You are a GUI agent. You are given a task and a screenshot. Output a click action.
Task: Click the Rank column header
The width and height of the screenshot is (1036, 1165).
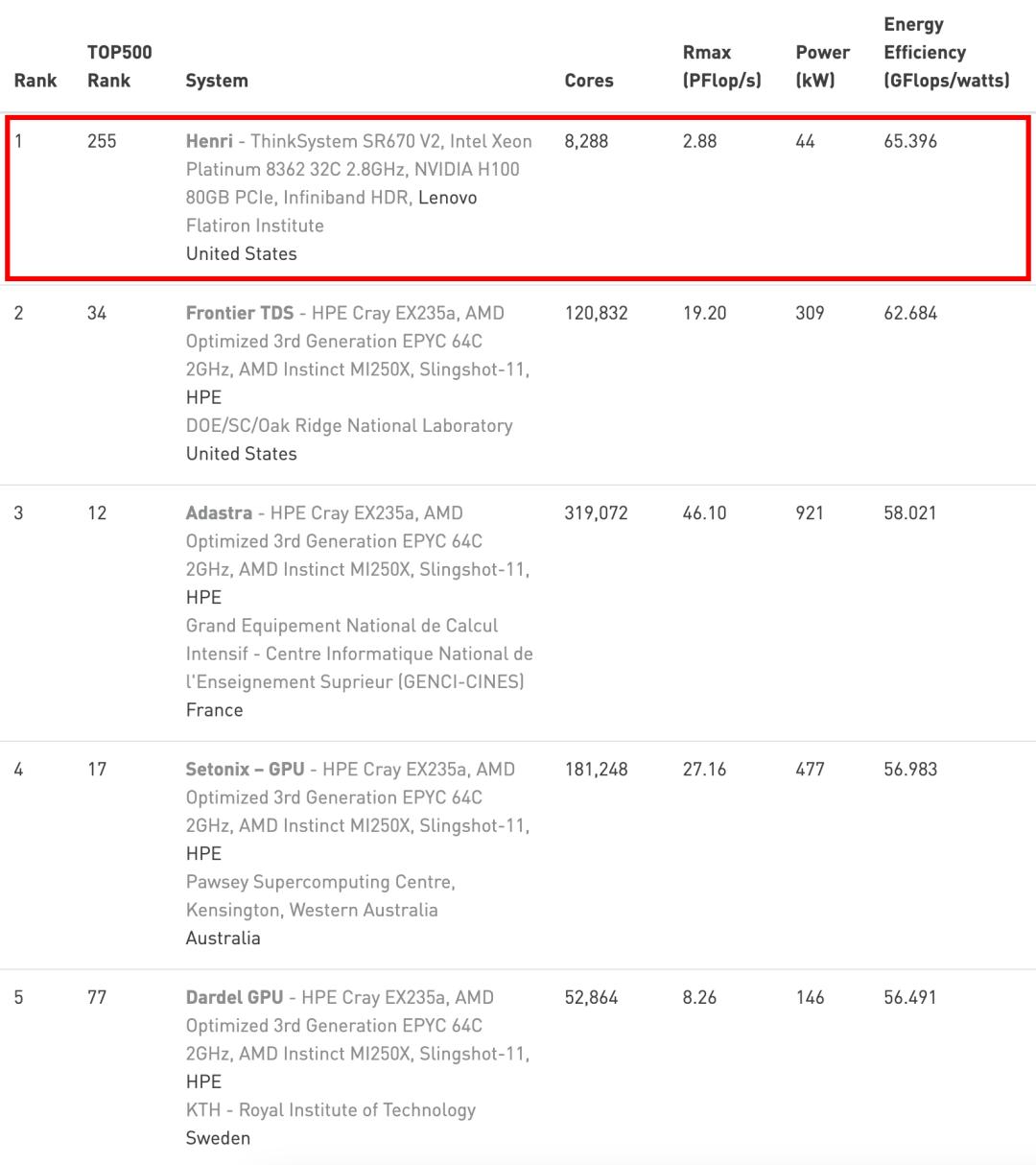(x=35, y=81)
